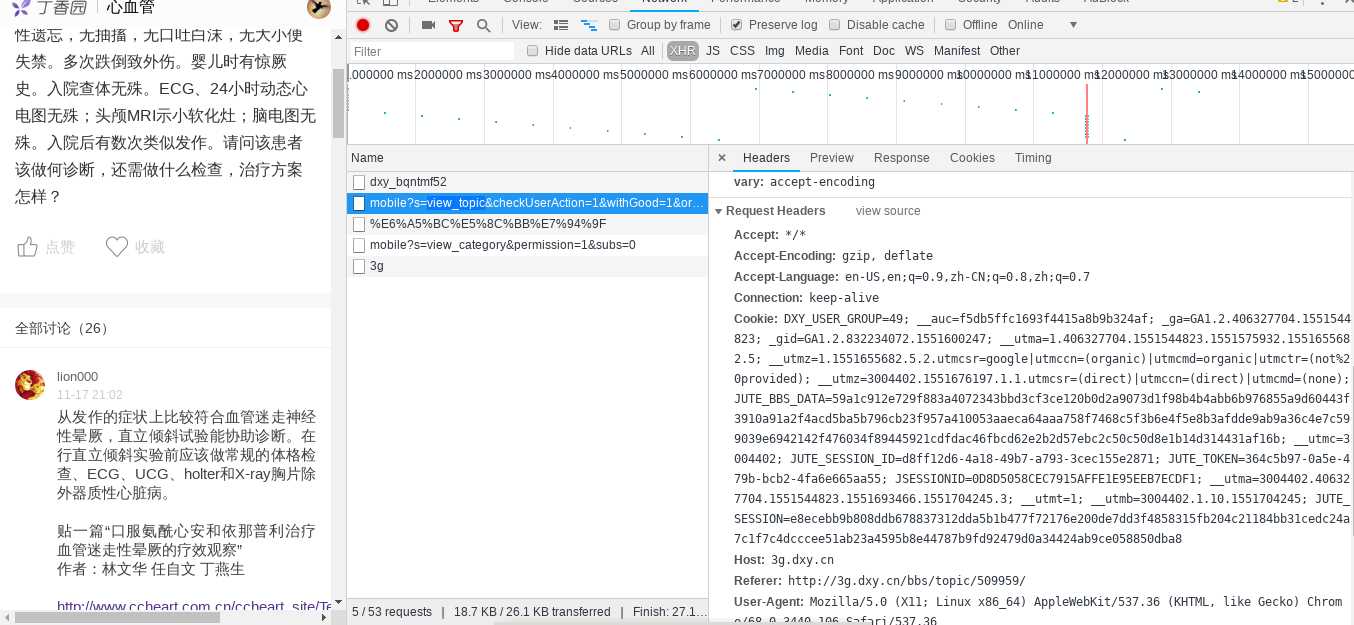Image resolution: width=1354 pixels, height=625 pixels.
Task: Filter requests by Img
Action: click(775, 51)
